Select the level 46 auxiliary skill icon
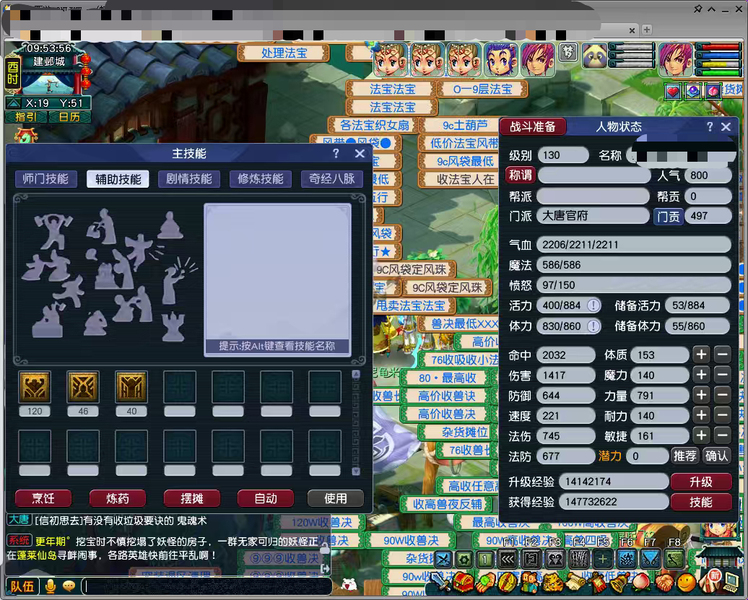The image size is (748, 600). coord(83,387)
